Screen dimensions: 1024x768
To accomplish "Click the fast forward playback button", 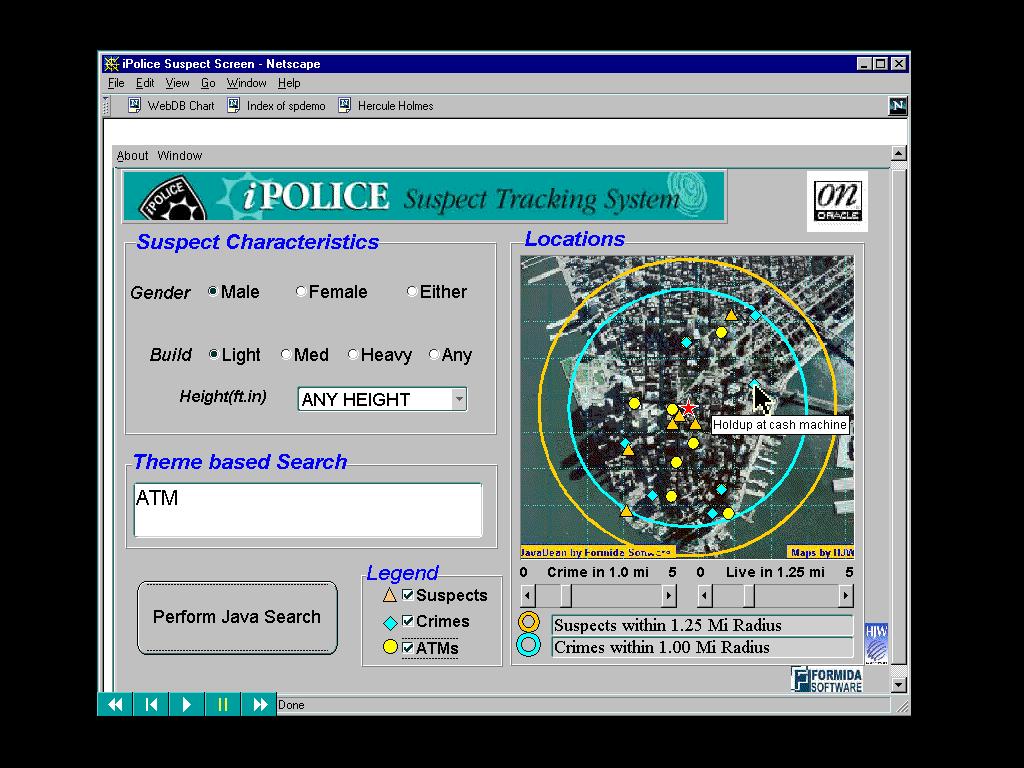I will point(259,704).
